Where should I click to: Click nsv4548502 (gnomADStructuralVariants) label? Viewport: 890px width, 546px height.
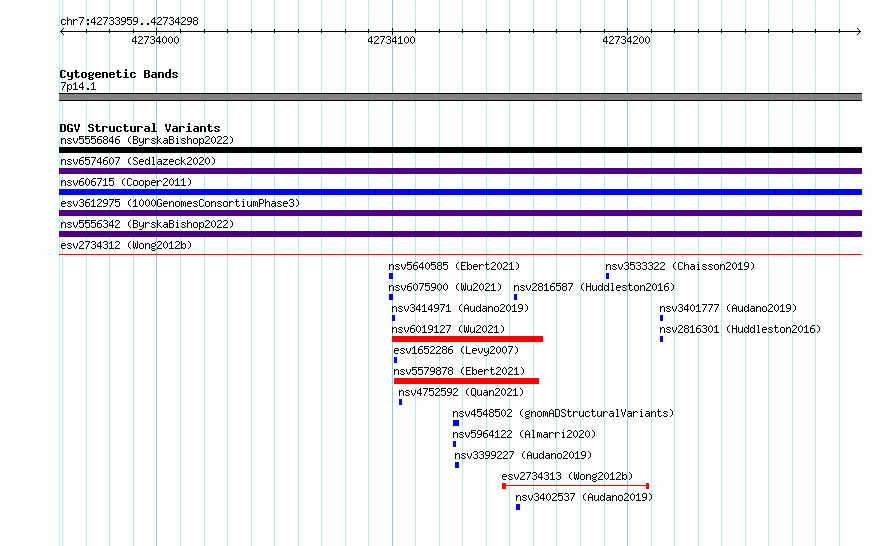[x=563, y=413]
